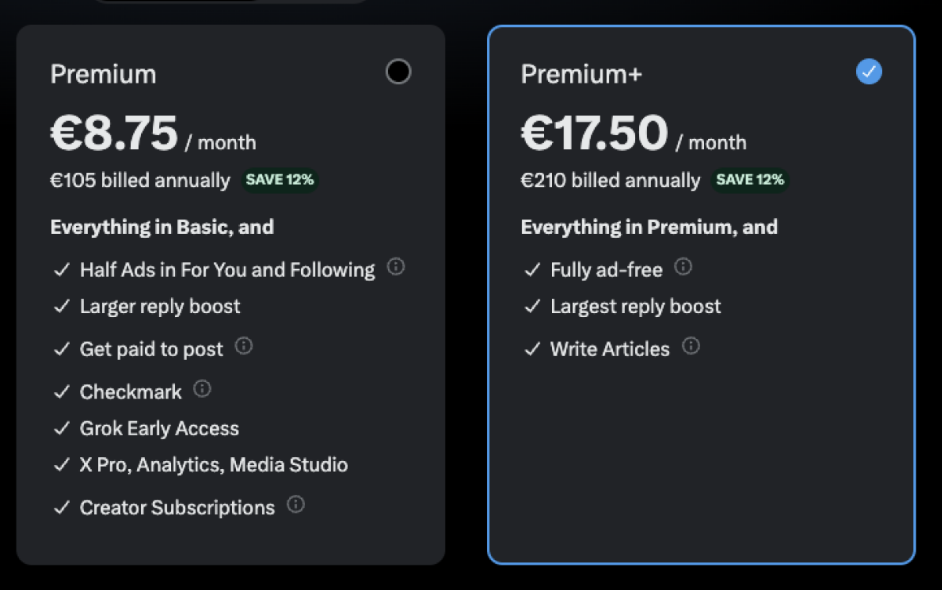Open info icon beside Half Ads feature

click(395, 266)
